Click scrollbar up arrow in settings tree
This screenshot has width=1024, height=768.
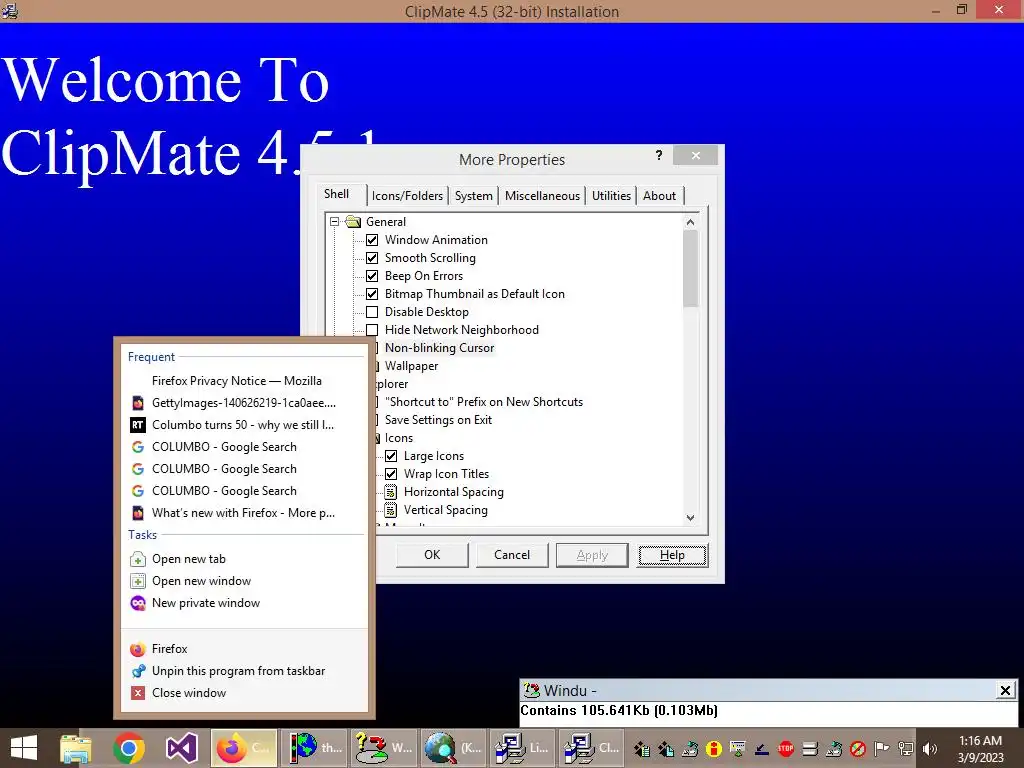690,222
